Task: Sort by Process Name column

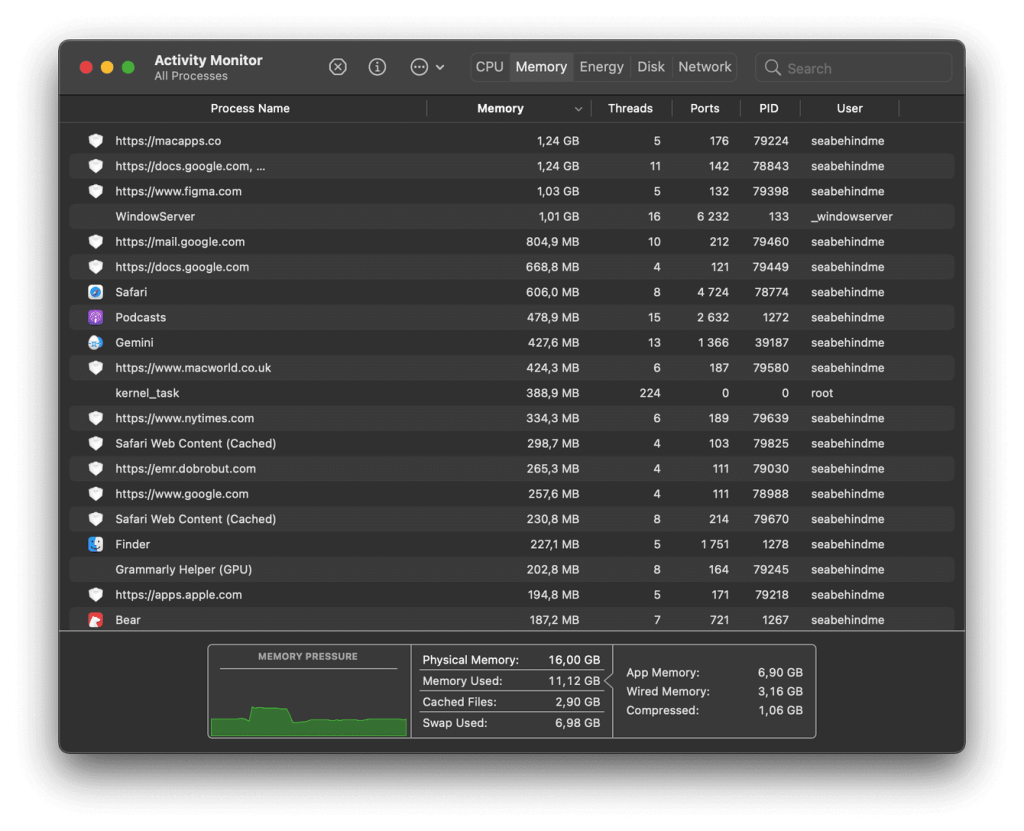Action: 249,108
